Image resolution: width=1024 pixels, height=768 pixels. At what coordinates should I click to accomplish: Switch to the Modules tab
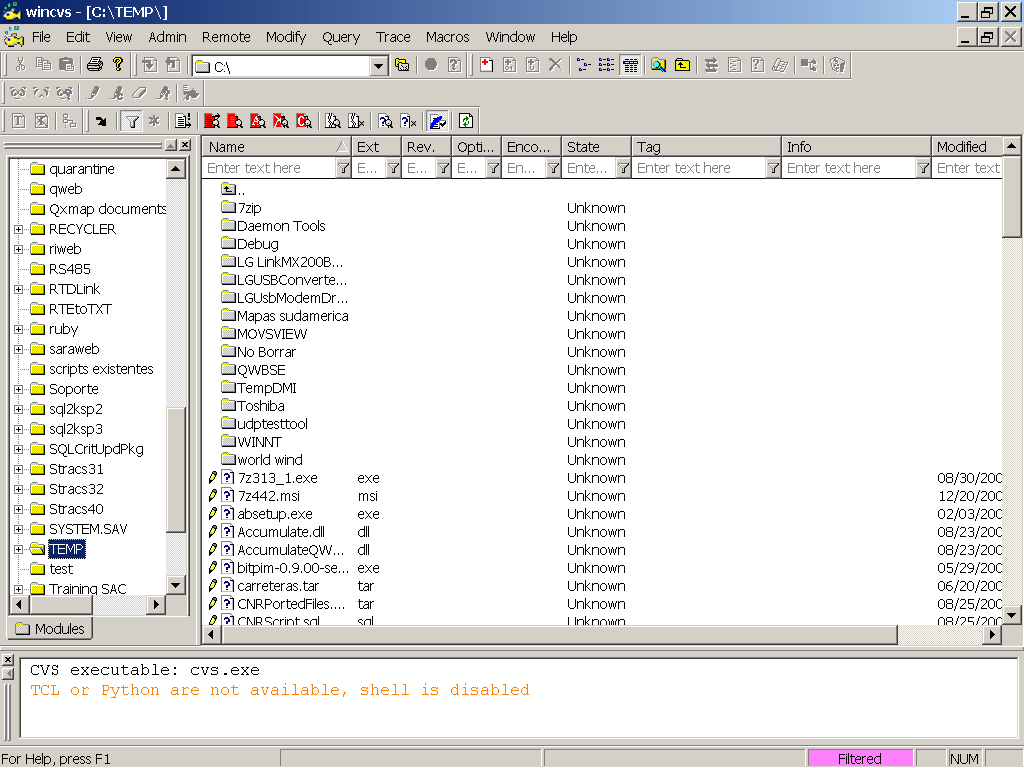pyautogui.click(x=49, y=628)
